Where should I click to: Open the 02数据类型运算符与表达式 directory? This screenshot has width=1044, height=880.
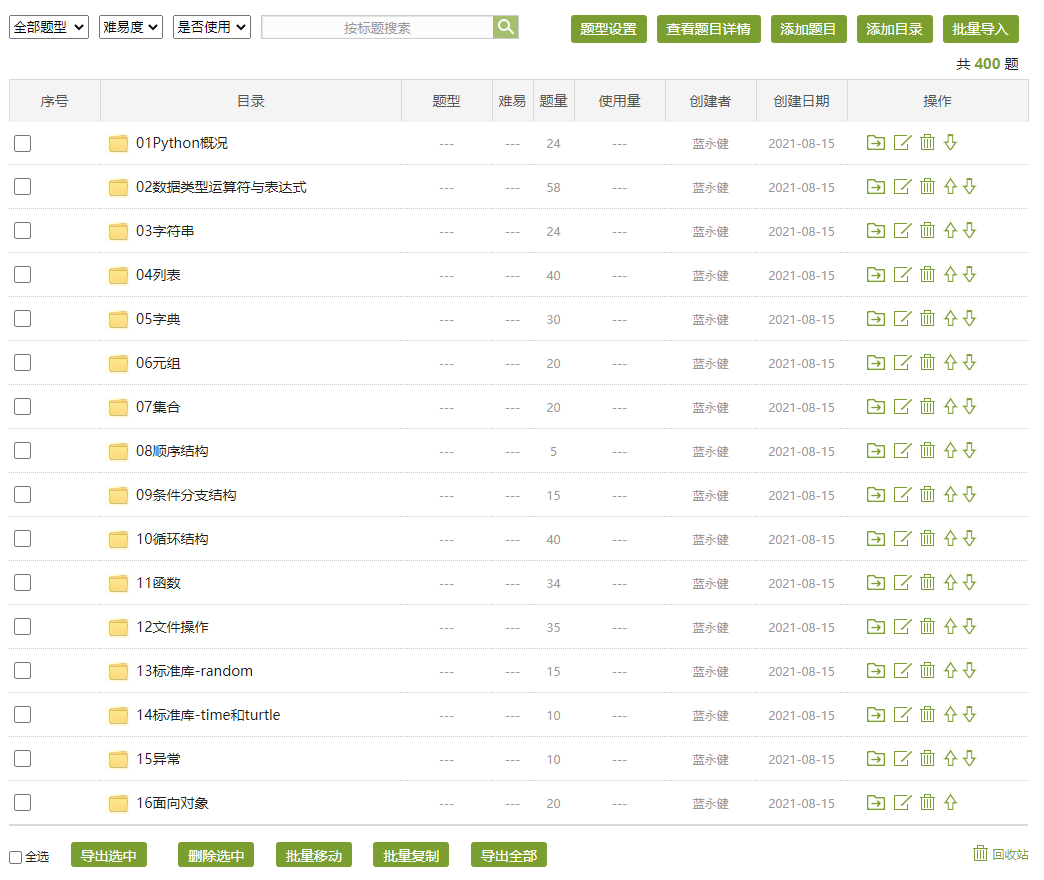coord(221,187)
